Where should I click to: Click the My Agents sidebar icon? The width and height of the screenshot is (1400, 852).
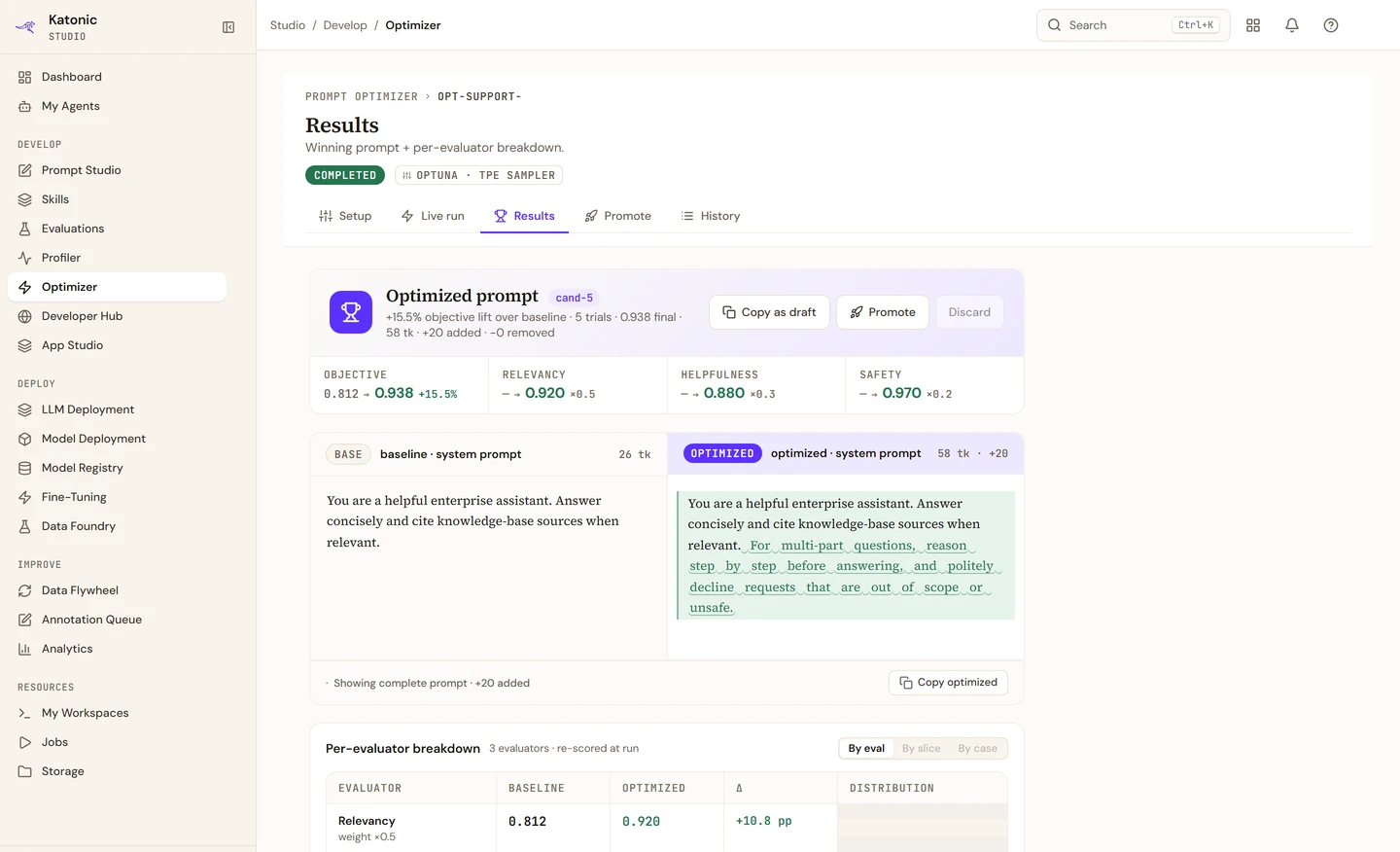tap(25, 106)
